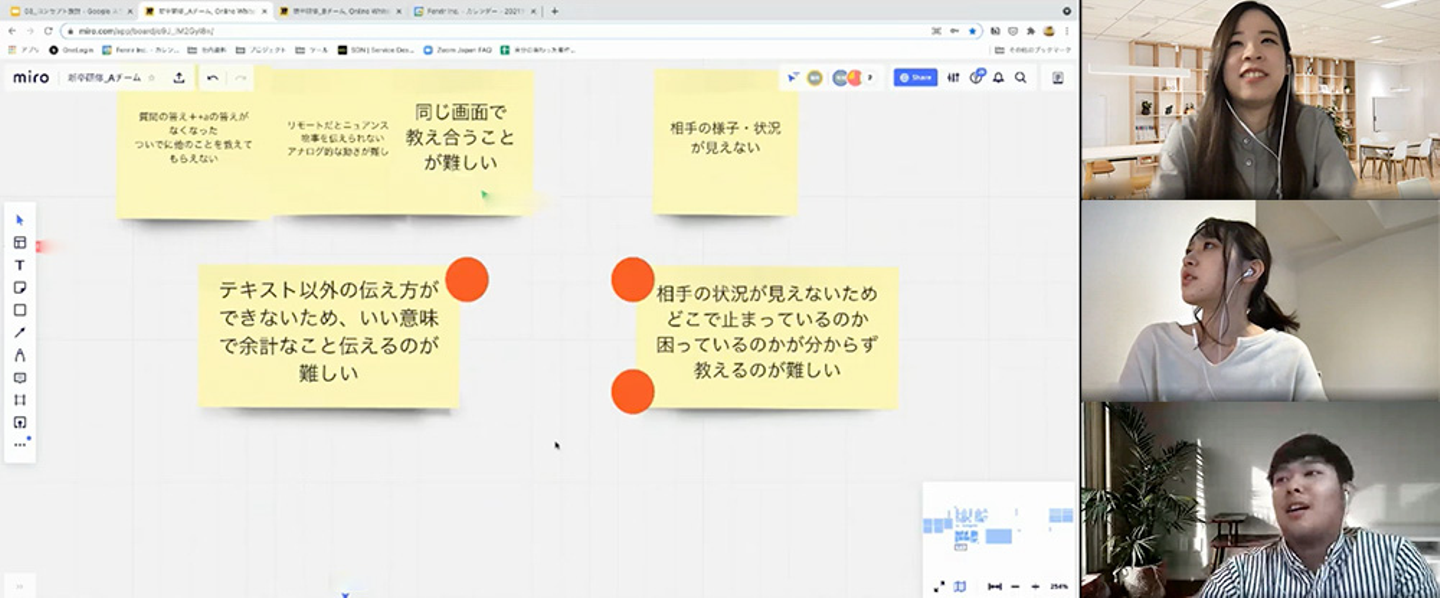Click the blue Share button
Screen dimensions: 1440x598
click(x=915, y=77)
